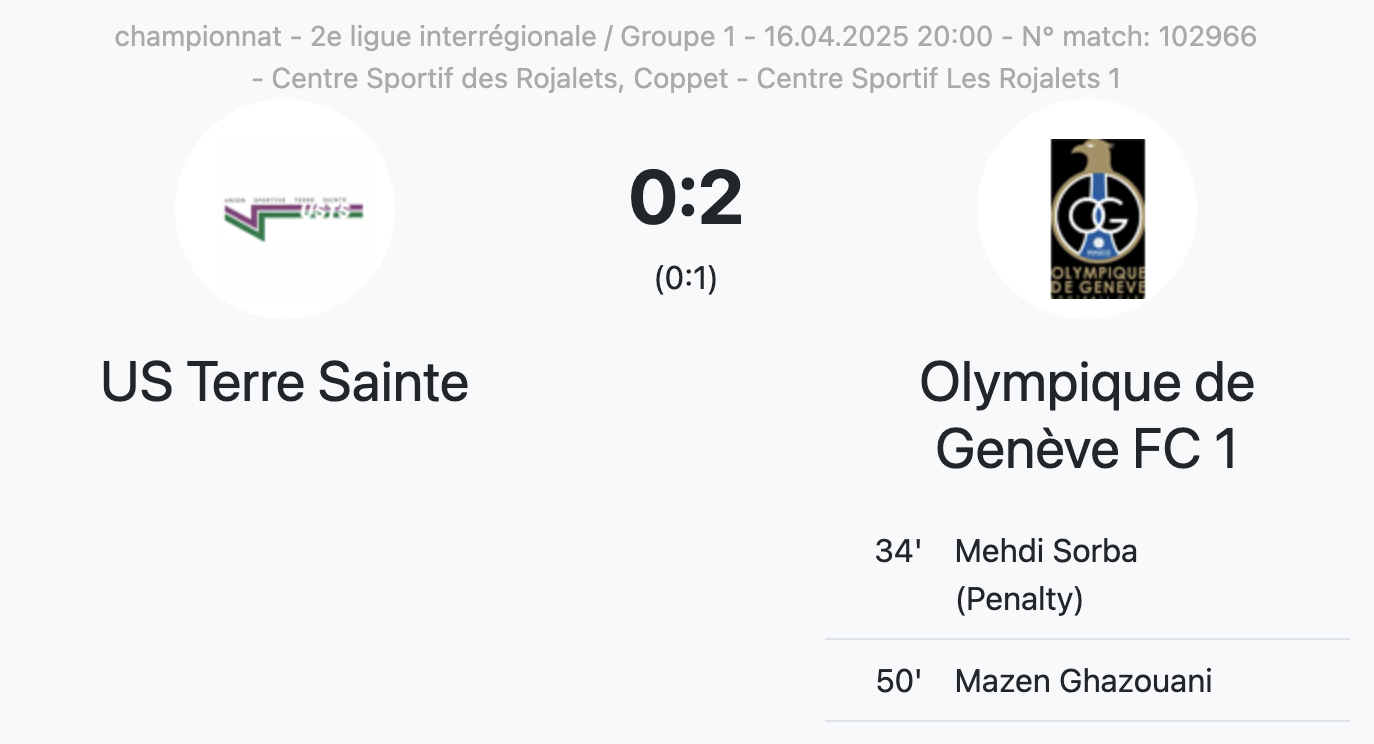The width and height of the screenshot is (1374, 744).
Task: Open the US Terre Sainte team name
Action: tap(285, 383)
